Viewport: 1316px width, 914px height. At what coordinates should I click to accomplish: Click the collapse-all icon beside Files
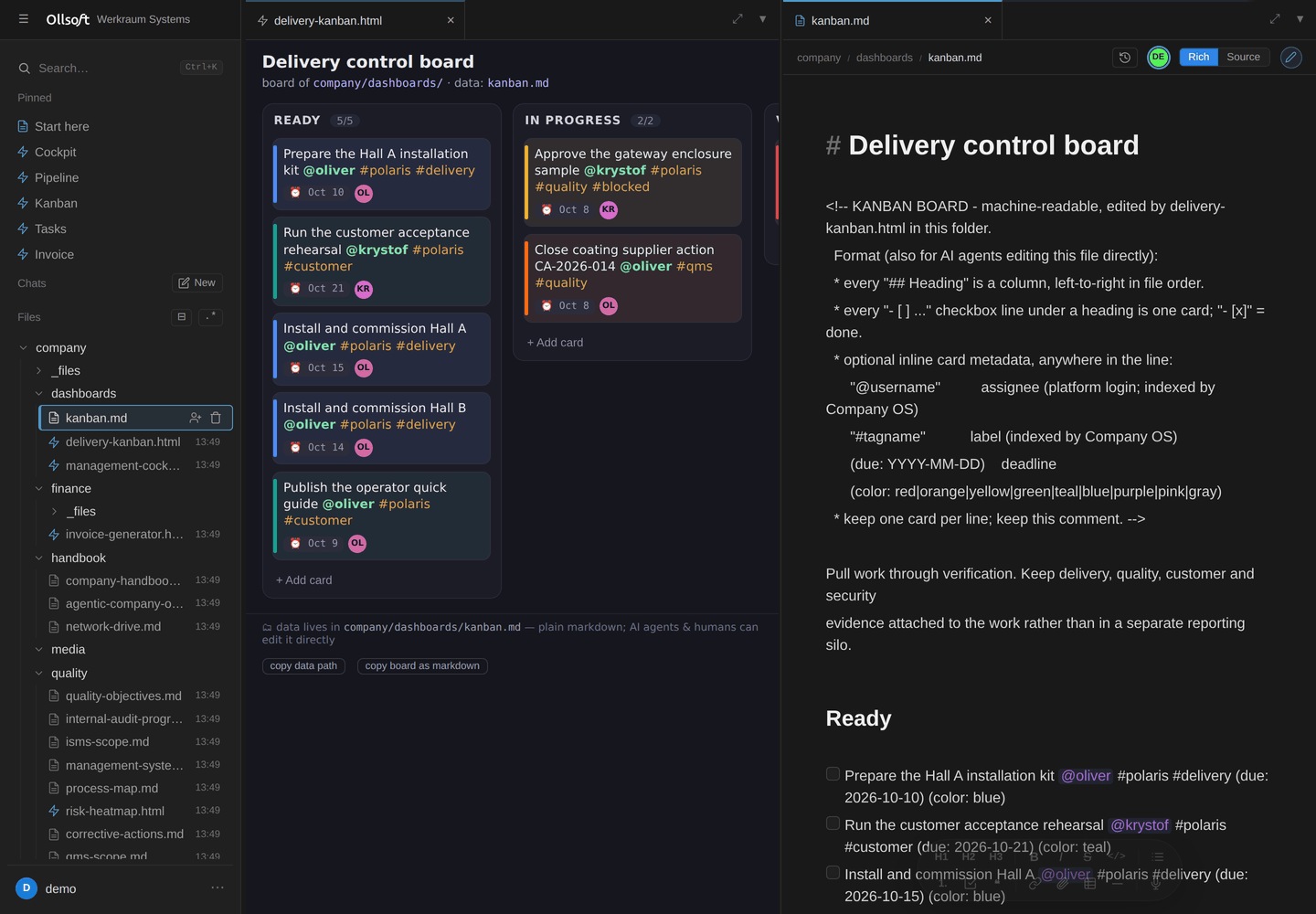(x=182, y=317)
